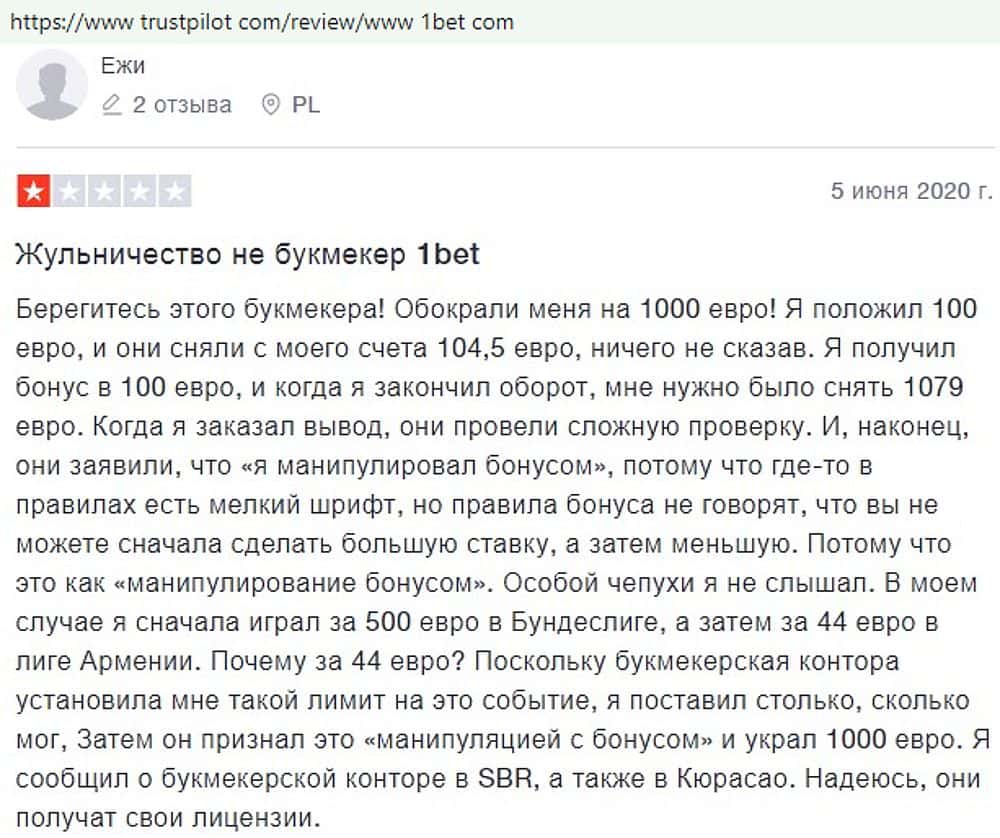
Task: Open the "2 отзыва" reviews count
Action: click(x=181, y=105)
